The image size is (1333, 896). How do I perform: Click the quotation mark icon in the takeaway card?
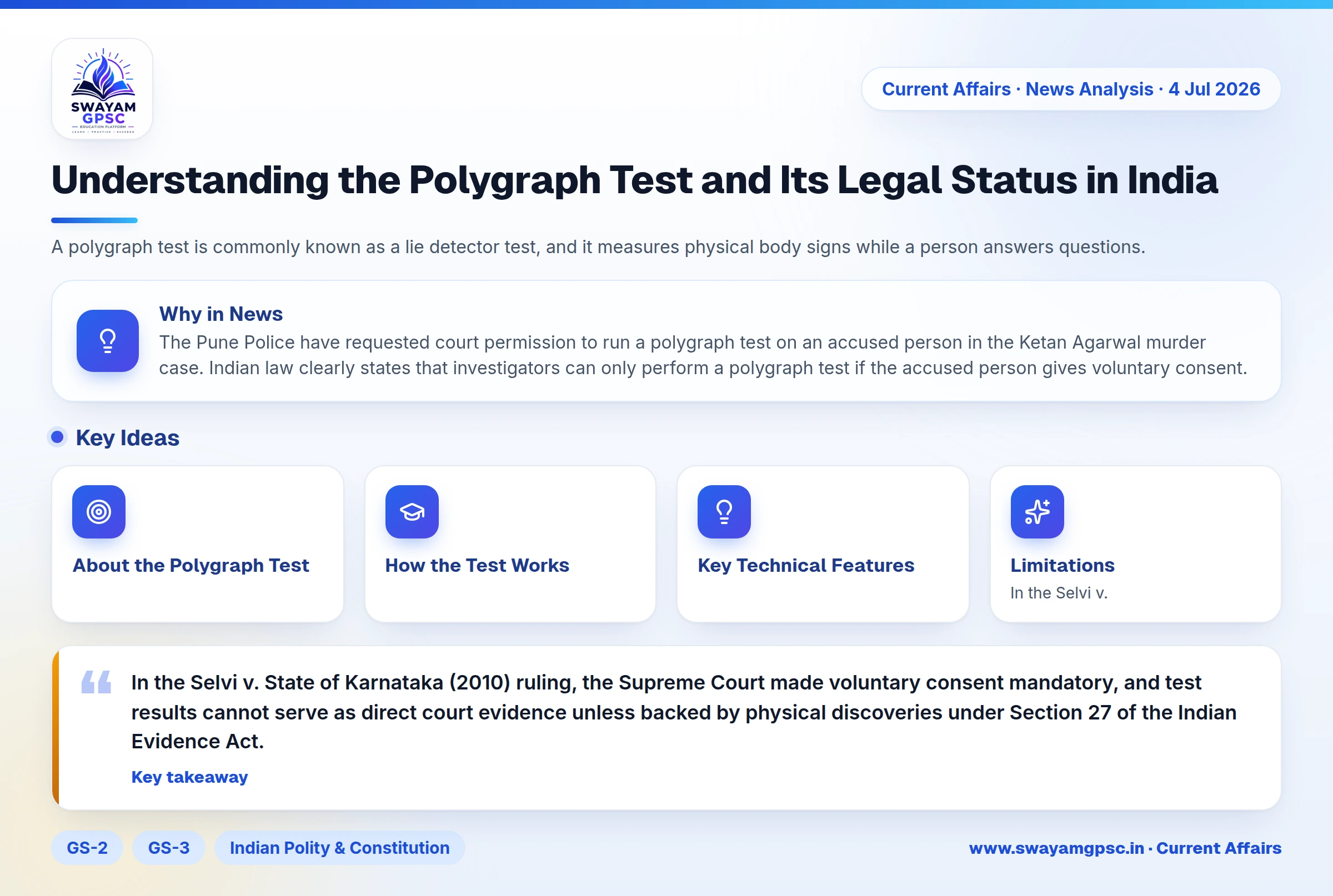(x=96, y=682)
